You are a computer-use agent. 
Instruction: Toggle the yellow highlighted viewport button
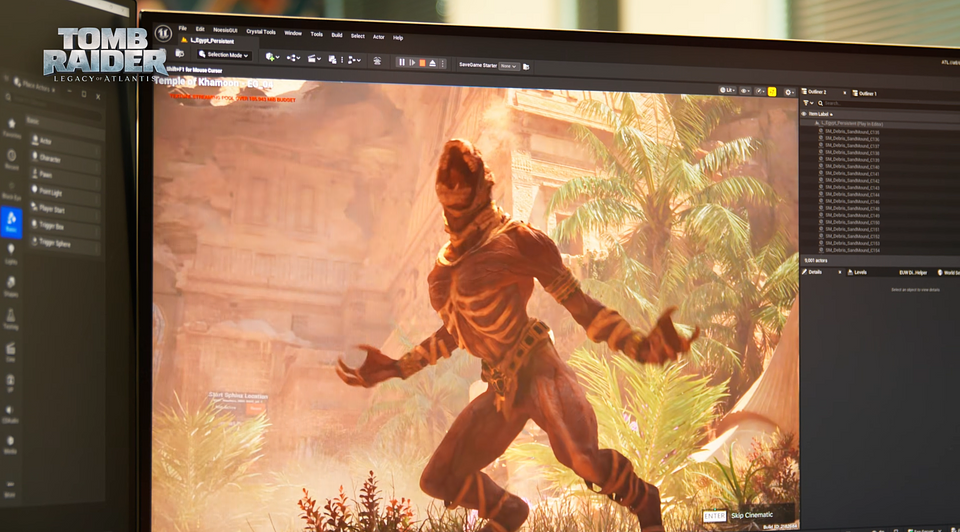click(x=772, y=92)
